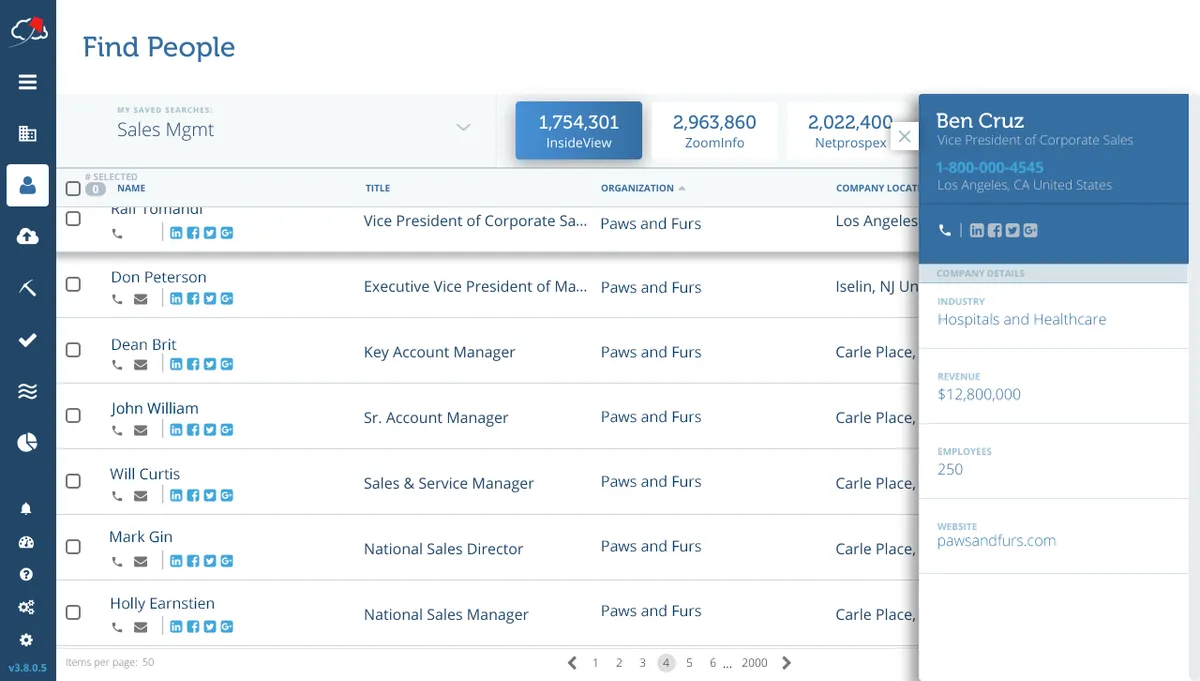Toggle the select-all checkbox in header
The width and height of the screenshot is (1200, 681).
73,188
